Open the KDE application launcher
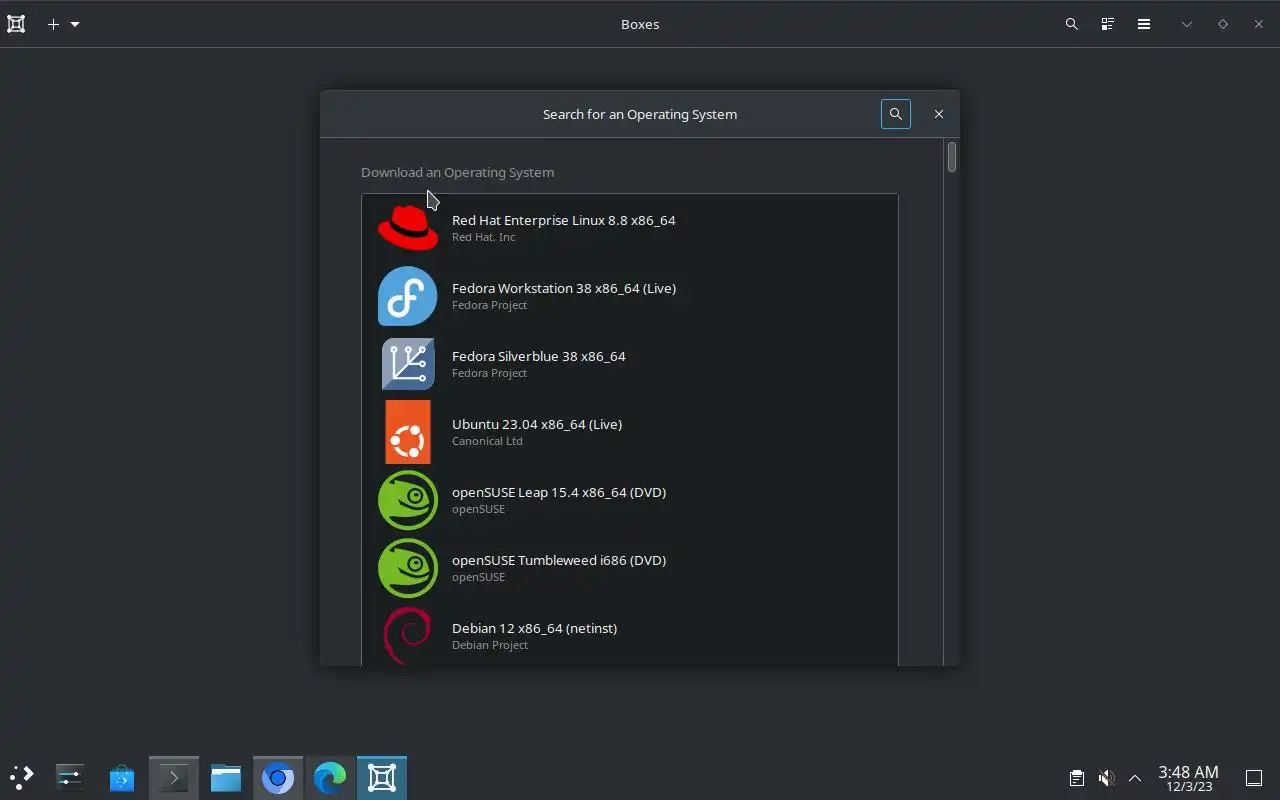Image resolution: width=1280 pixels, height=800 pixels. point(22,777)
